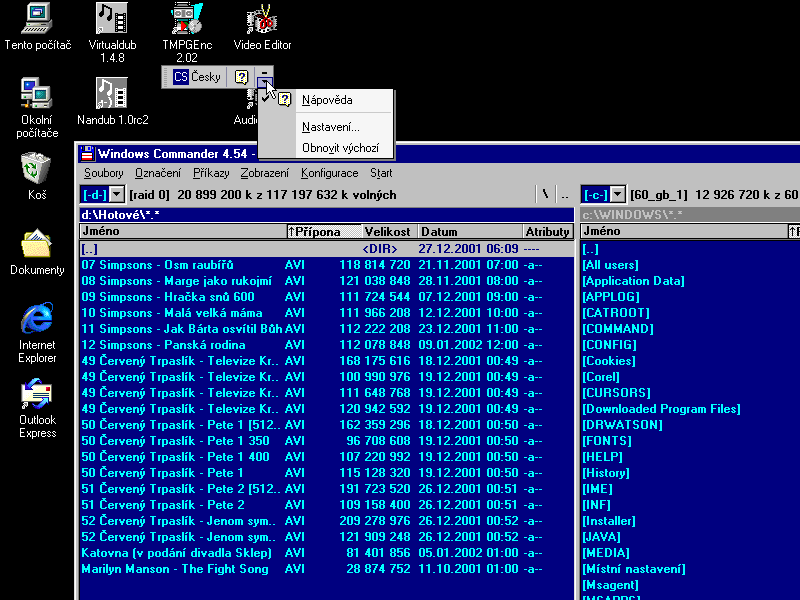Click the root directory backslash button

[x=545, y=194]
